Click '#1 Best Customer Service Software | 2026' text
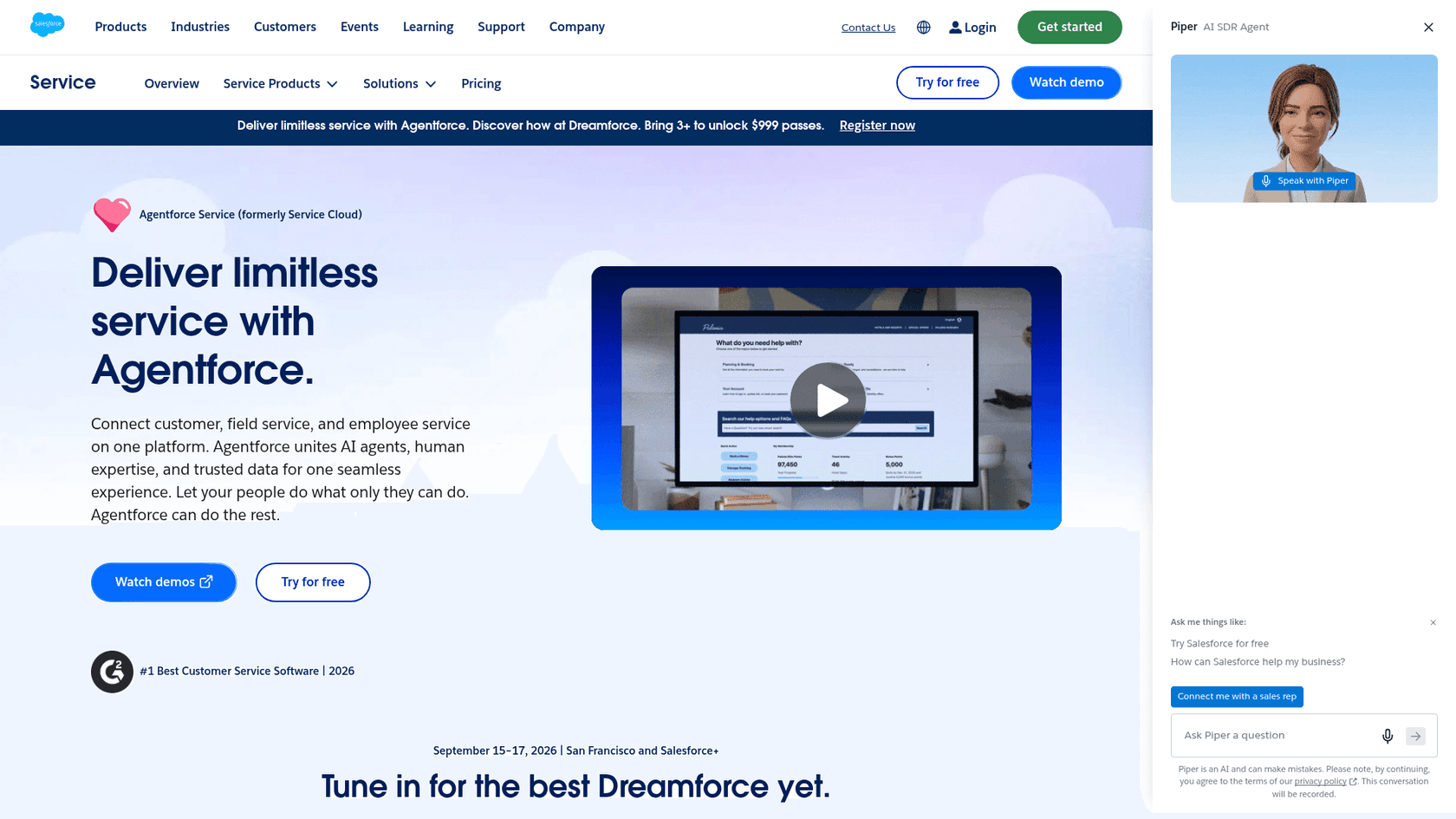This screenshot has width=1456, height=819. [247, 672]
